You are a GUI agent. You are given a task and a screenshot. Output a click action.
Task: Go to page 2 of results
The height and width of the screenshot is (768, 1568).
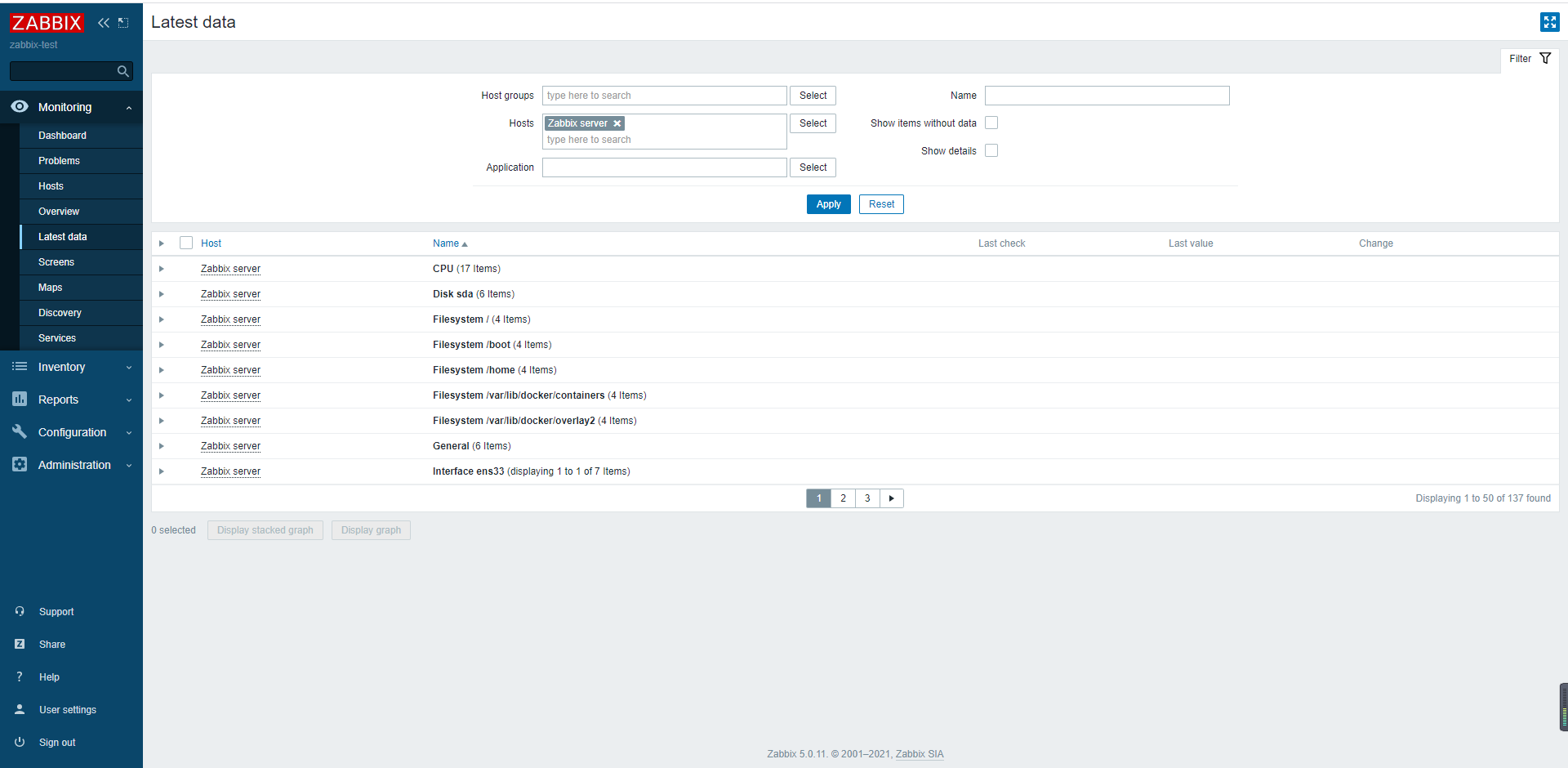843,498
